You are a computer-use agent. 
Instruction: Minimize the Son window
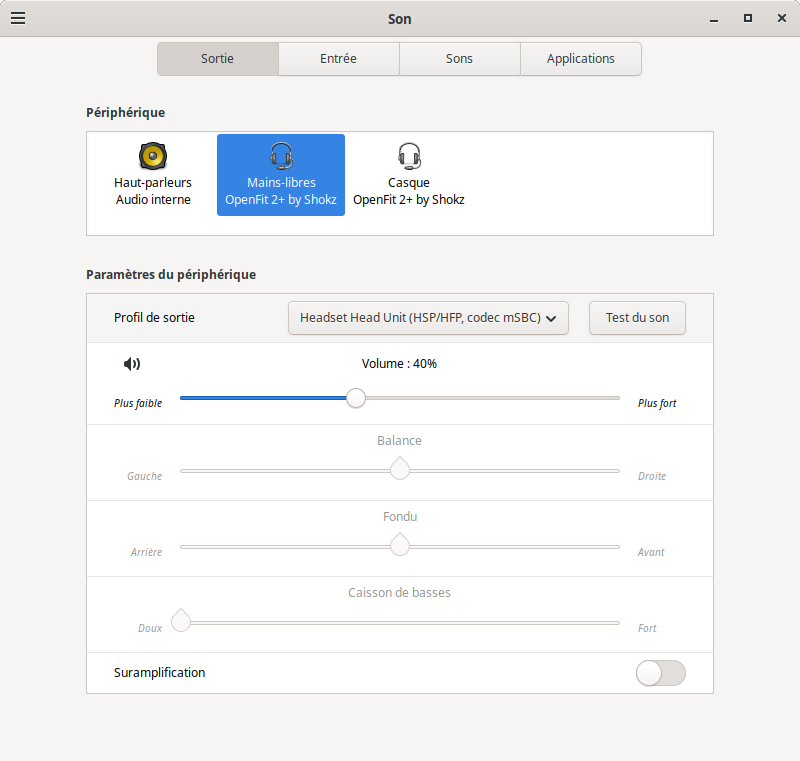point(714,19)
